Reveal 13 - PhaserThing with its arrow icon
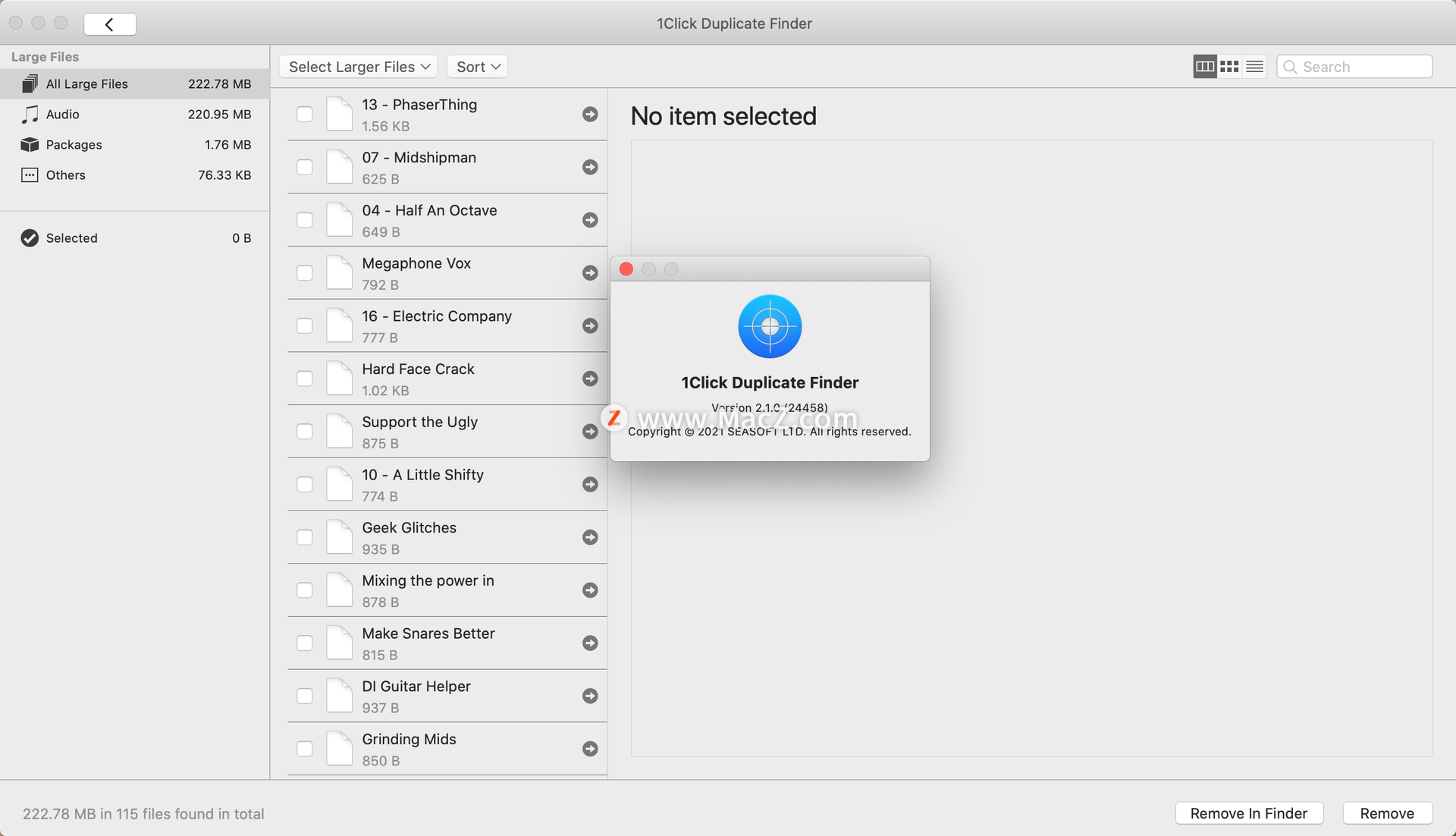 pos(590,114)
